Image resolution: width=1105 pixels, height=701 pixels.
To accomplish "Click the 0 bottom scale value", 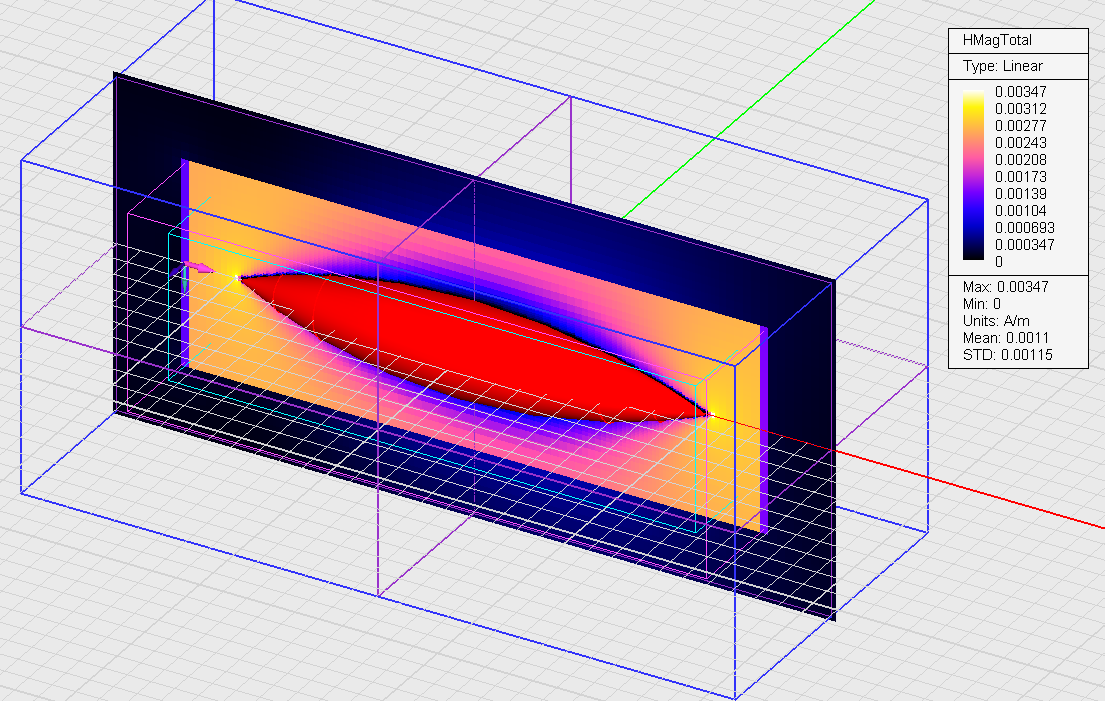I will pyautogui.click(x=999, y=261).
